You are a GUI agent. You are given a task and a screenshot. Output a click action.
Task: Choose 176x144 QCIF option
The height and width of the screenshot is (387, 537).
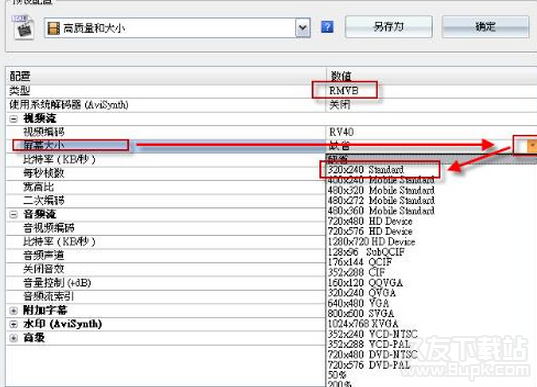360,262
